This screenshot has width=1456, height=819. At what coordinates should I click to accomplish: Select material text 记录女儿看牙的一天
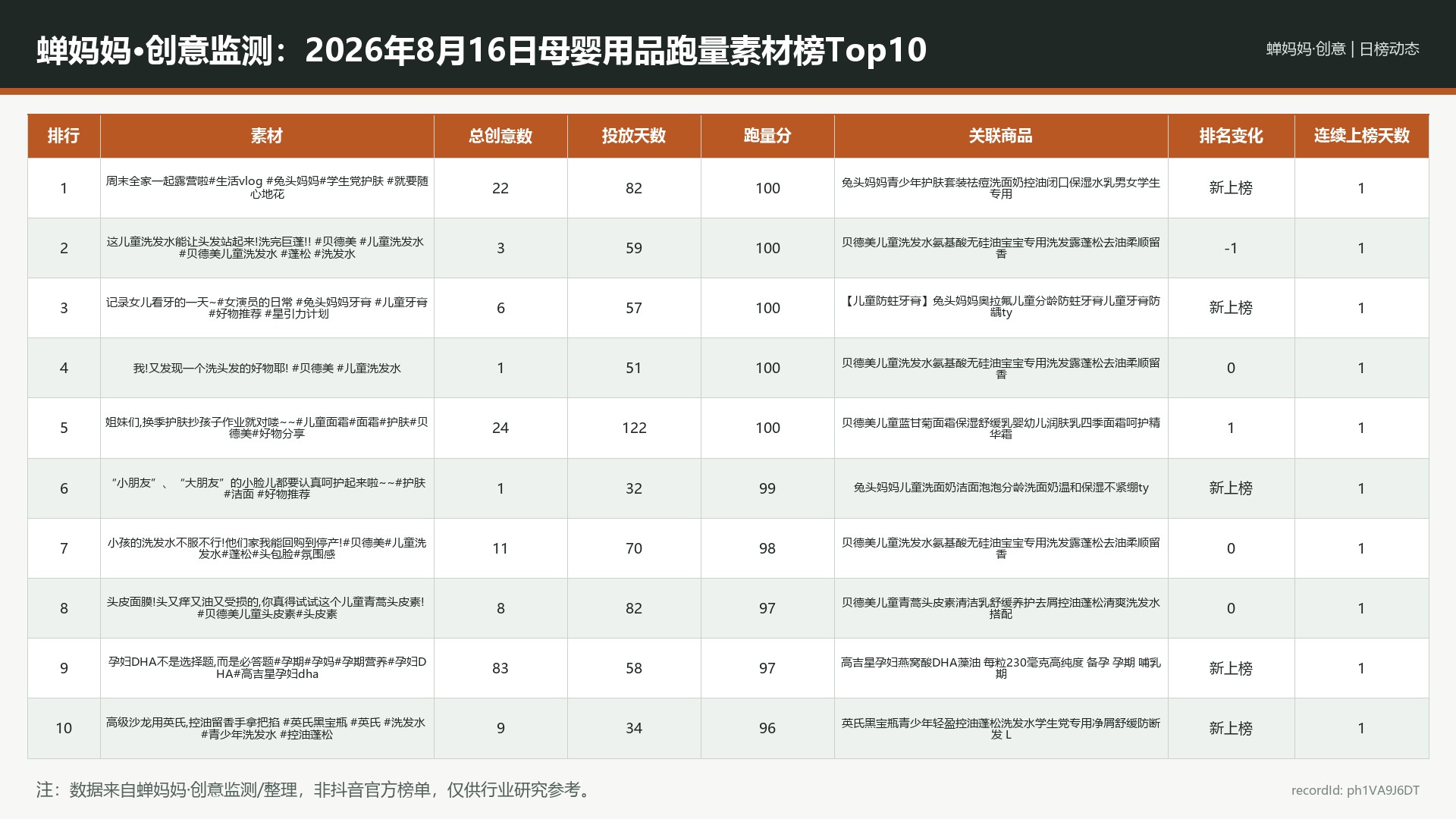267,308
